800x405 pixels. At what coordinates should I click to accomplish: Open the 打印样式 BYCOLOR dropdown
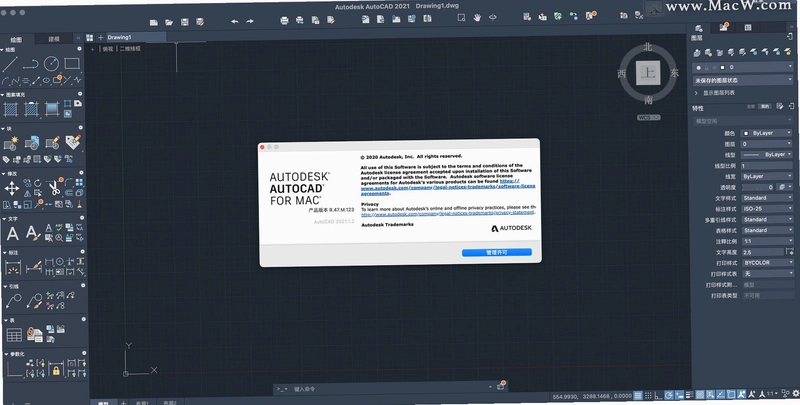pyautogui.click(x=767, y=263)
